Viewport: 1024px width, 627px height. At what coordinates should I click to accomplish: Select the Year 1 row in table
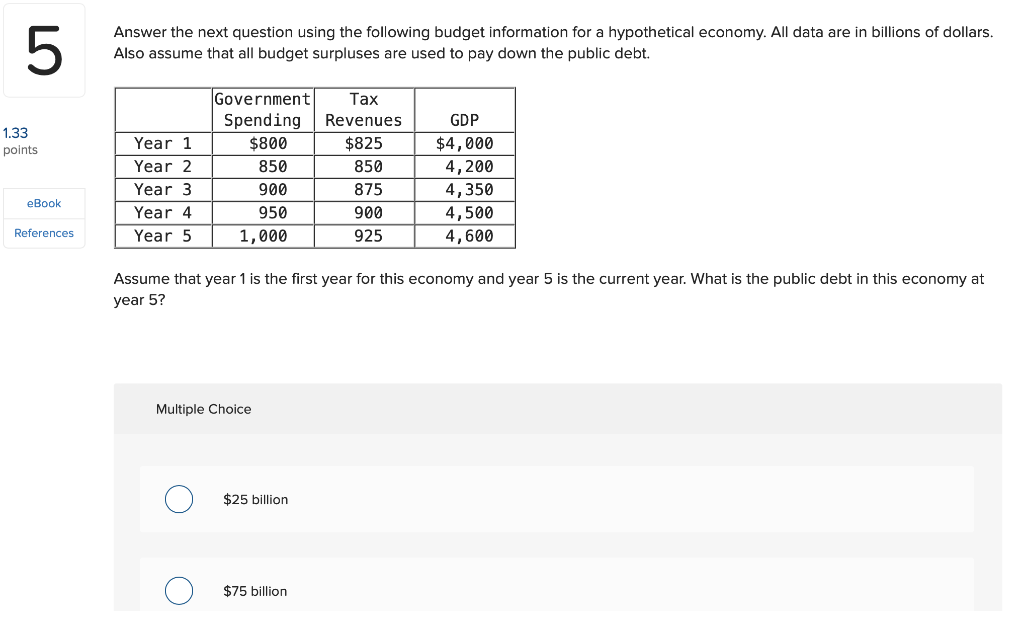pyautogui.click(x=163, y=143)
